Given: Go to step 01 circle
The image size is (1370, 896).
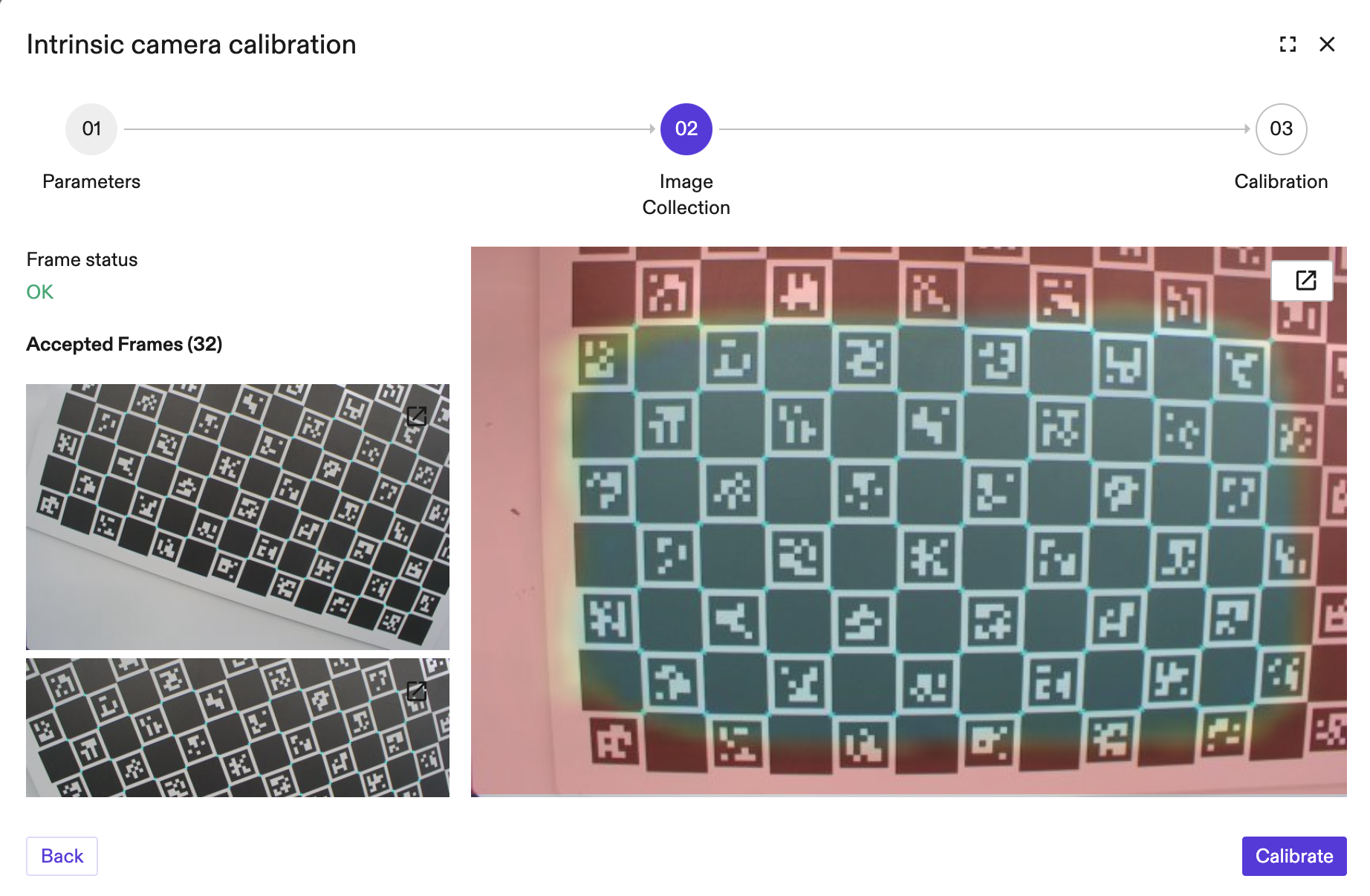Looking at the screenshot, I should coord(91,129).
